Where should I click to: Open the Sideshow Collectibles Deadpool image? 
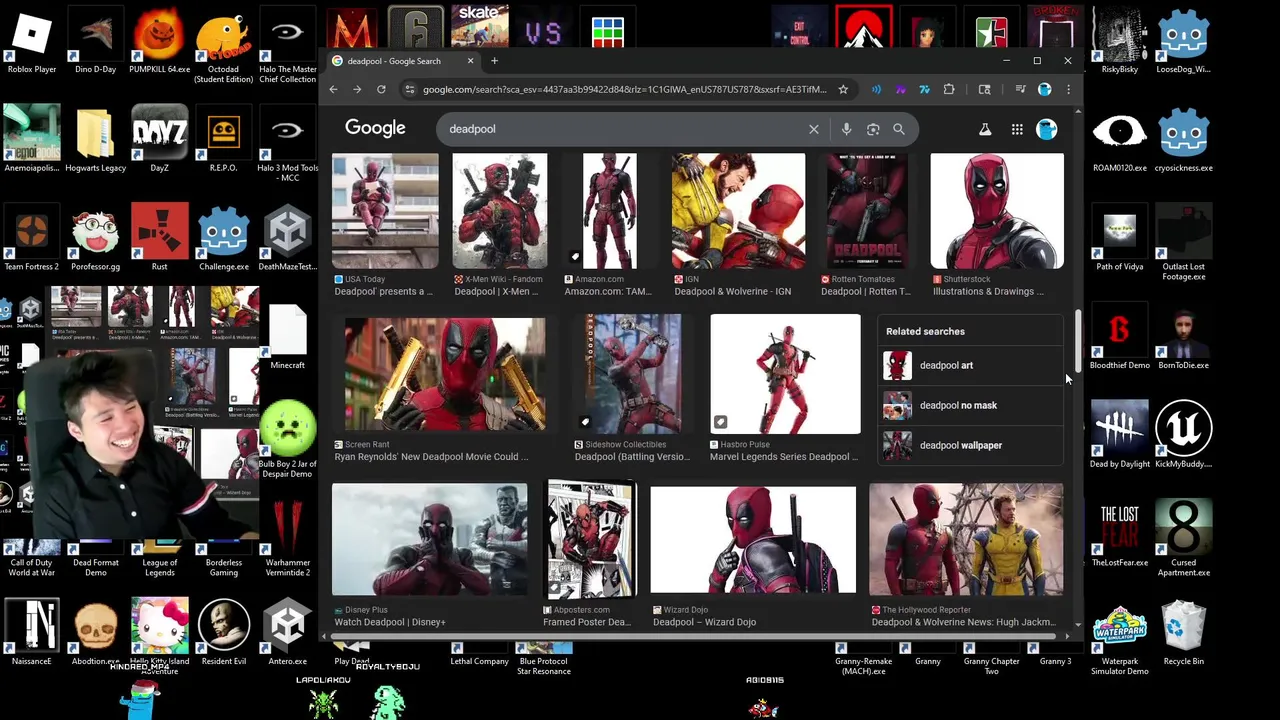632,374
